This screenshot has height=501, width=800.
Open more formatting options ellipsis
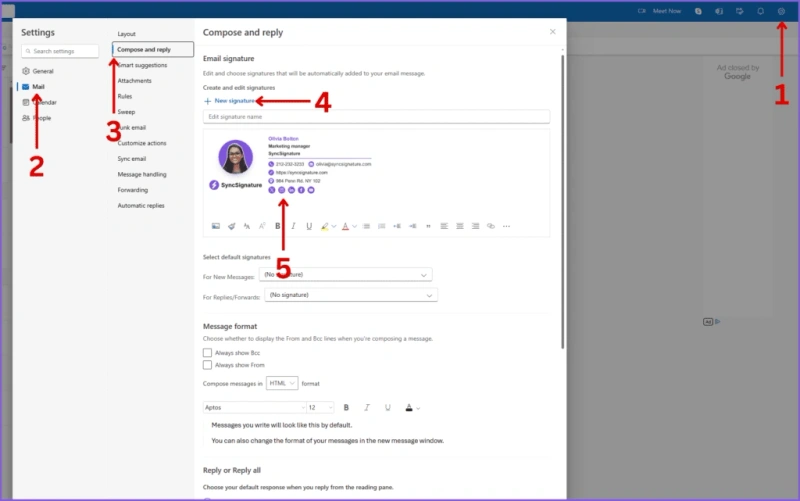506,226
